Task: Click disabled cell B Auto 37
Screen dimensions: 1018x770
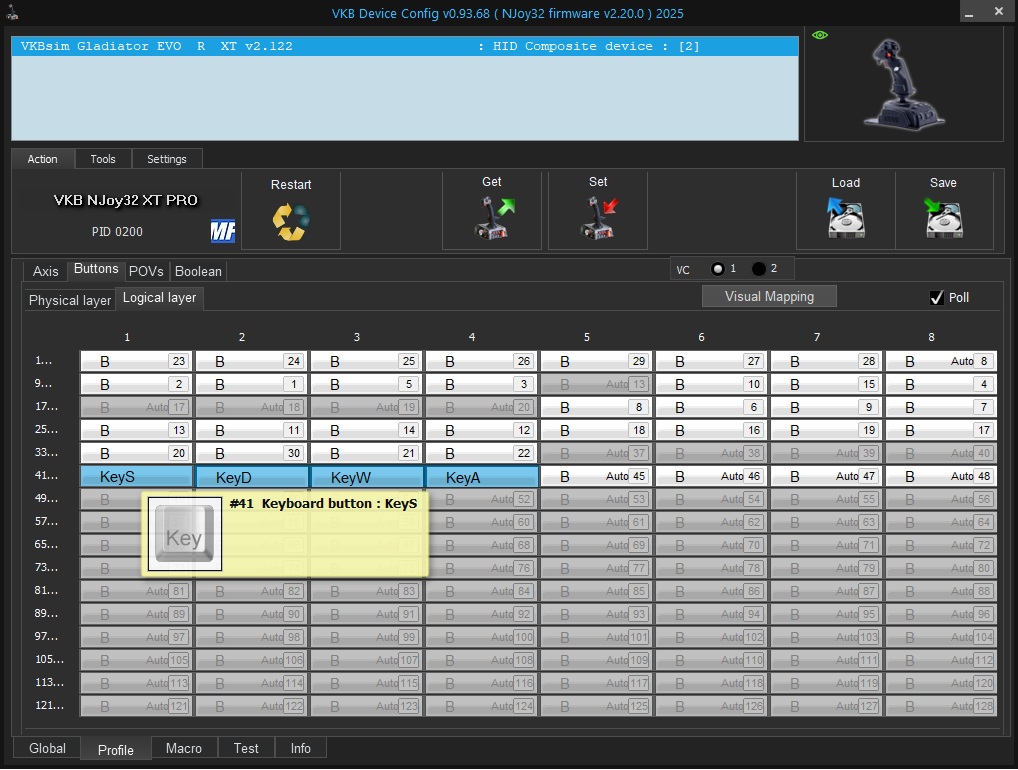Action: point(597,453)
